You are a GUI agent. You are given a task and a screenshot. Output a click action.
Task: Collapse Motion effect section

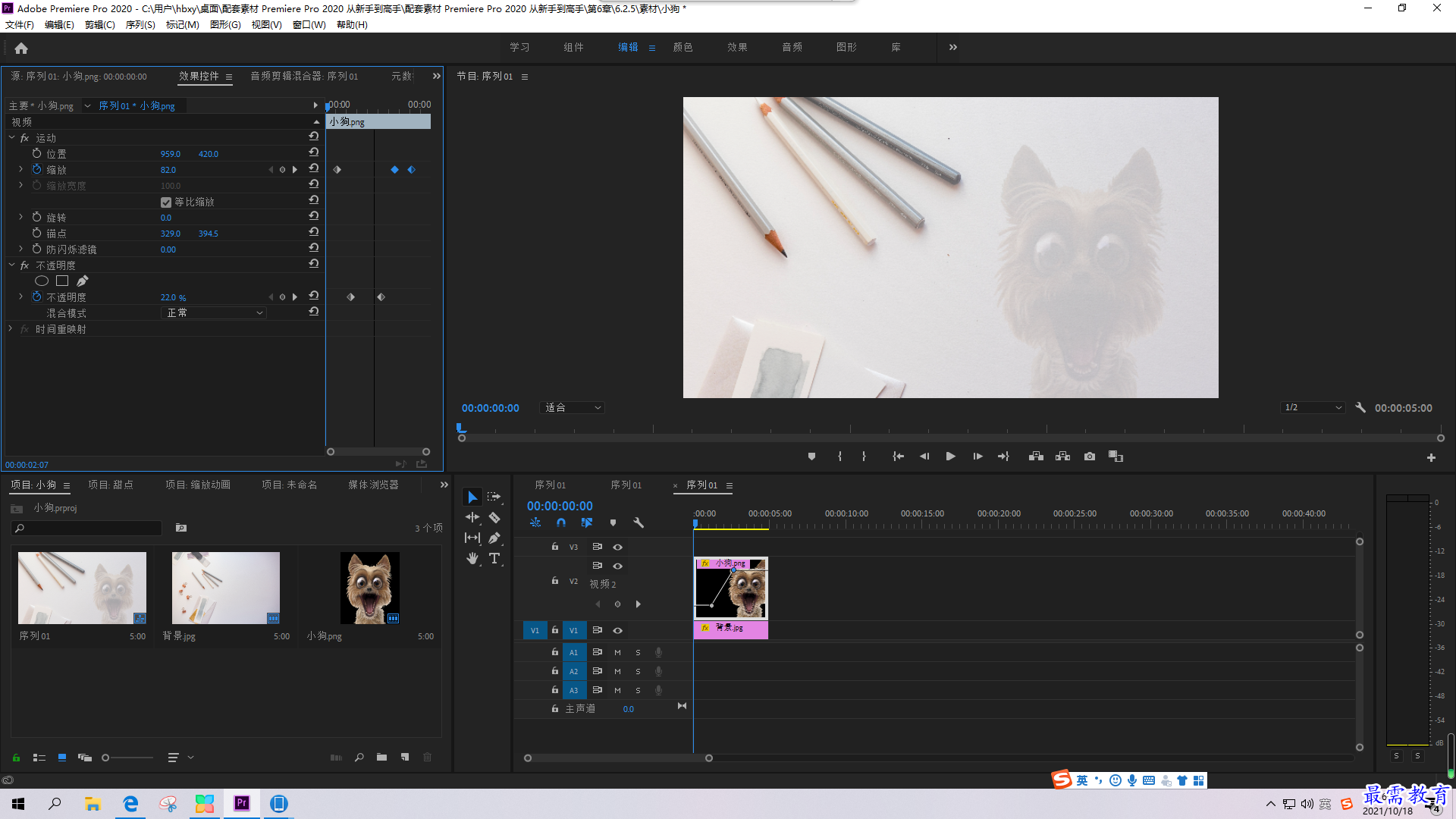click(x=11, y=137)
